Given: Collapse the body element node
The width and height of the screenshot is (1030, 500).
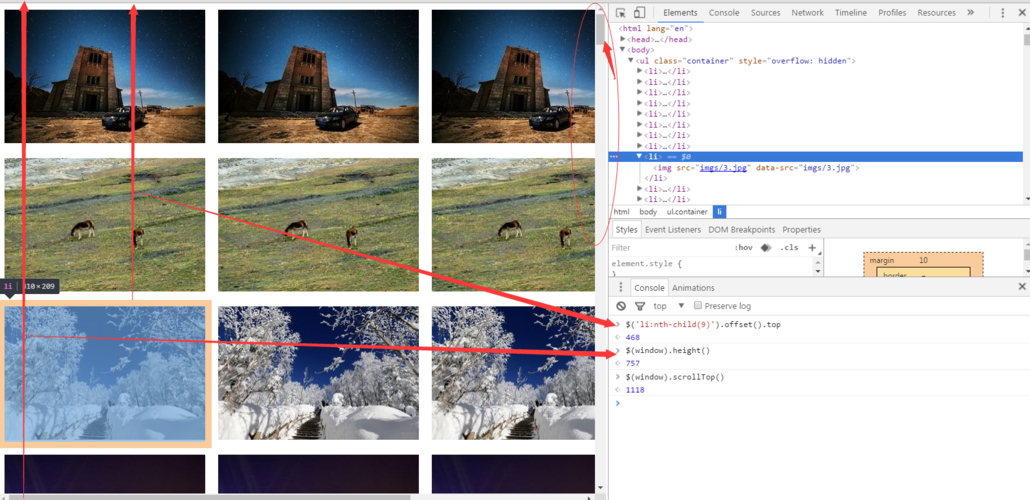Looking at the screenshot, I should (x=623, y=50).
